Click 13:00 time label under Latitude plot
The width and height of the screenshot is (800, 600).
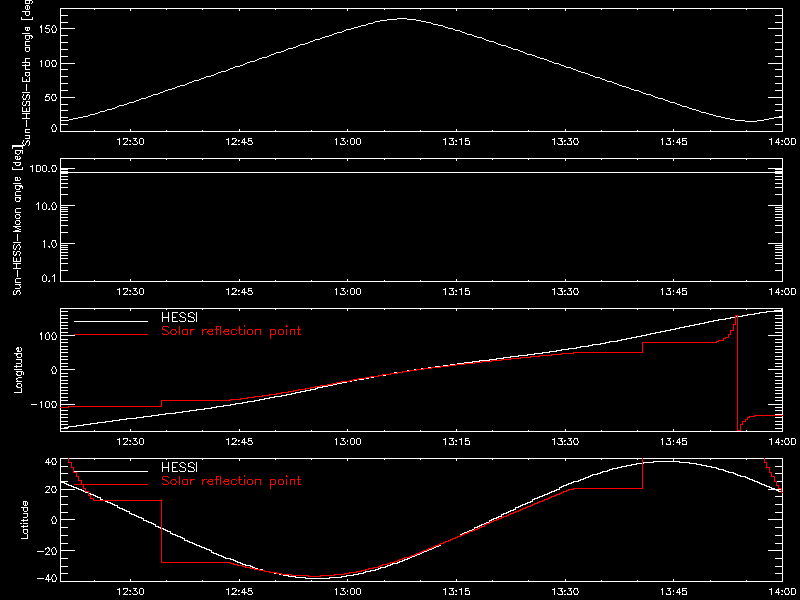click(x=348, y=591)
